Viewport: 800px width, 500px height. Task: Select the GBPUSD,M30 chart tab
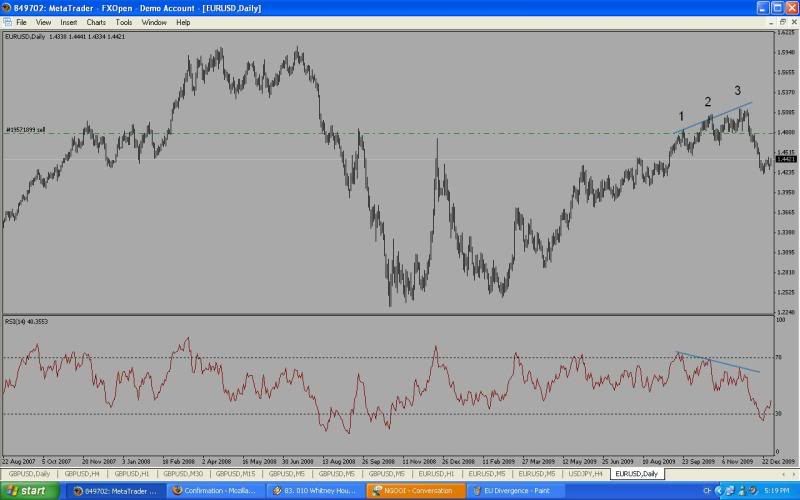183,473
